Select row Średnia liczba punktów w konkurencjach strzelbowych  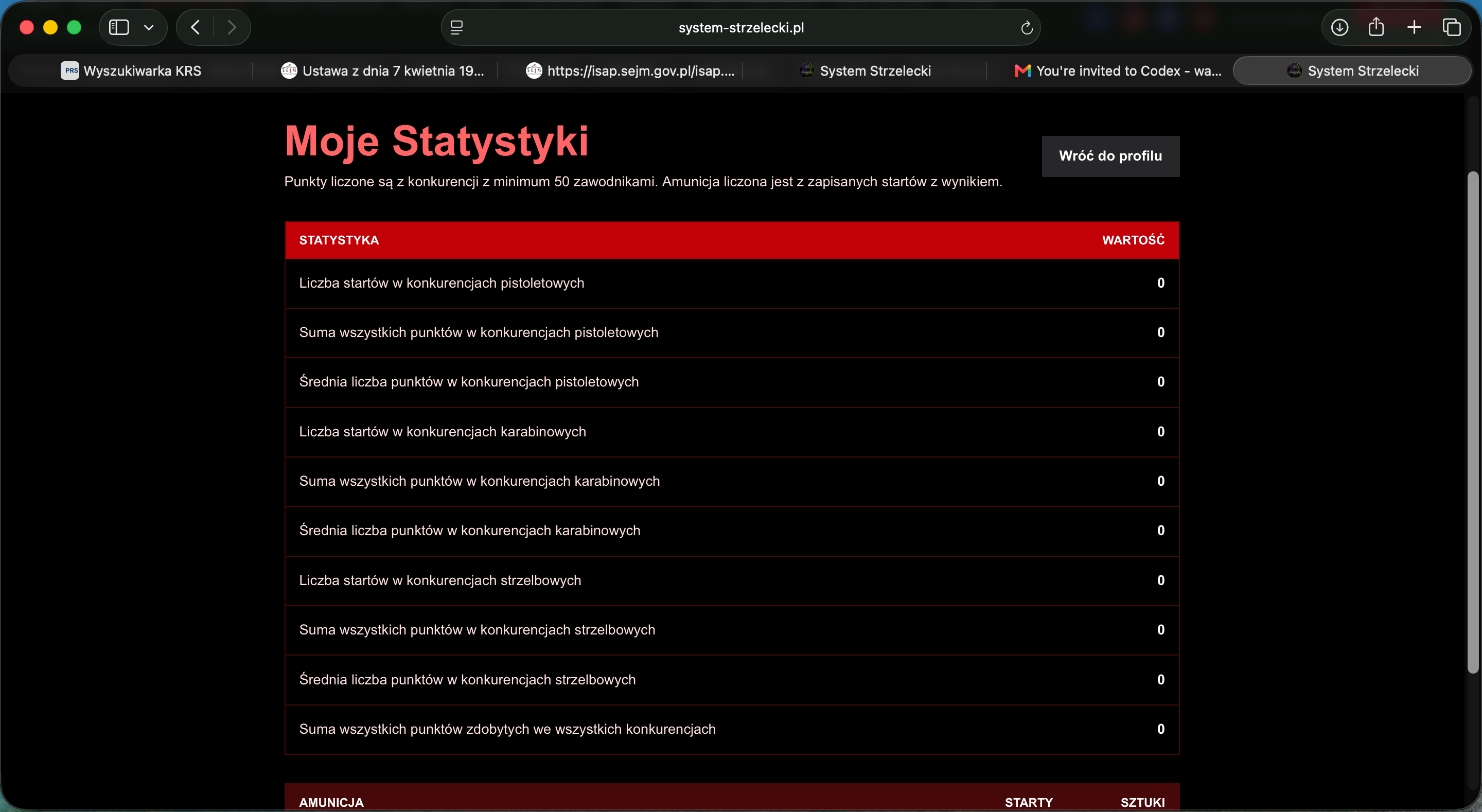click(732, 680)
